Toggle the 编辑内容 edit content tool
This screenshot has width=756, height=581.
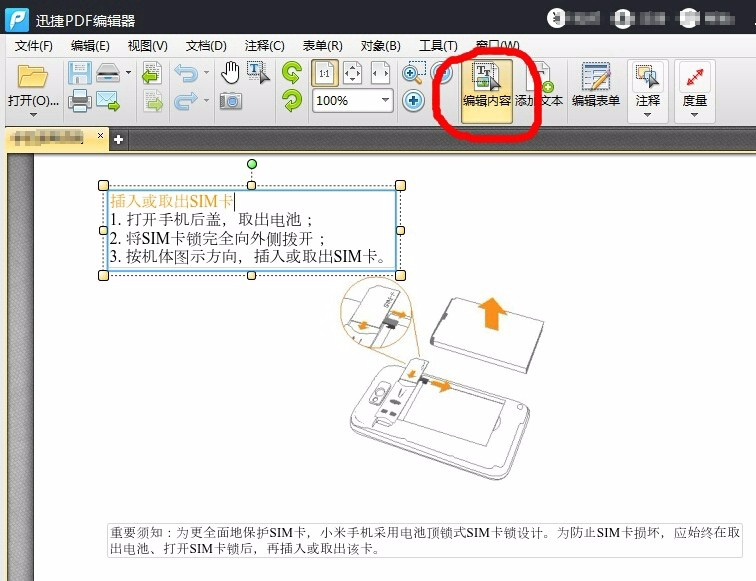[x=486, y=91]
